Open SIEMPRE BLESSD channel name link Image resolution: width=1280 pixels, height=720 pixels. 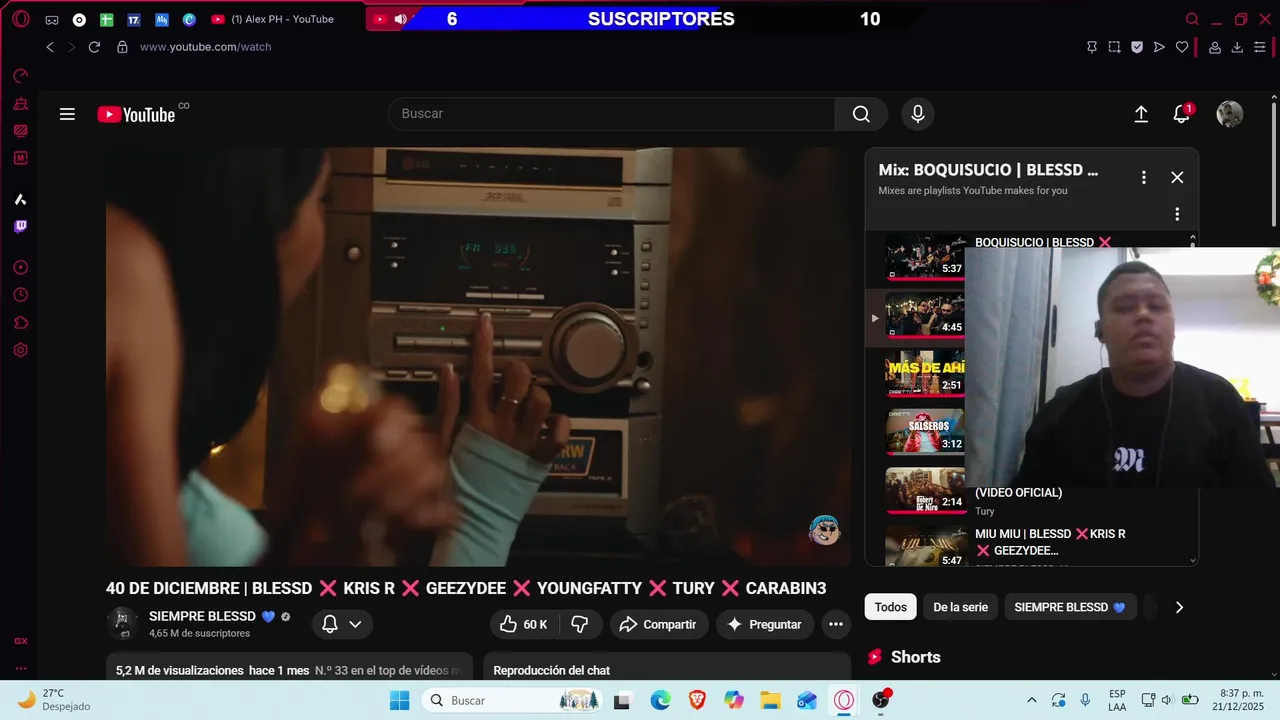point(203,616)
